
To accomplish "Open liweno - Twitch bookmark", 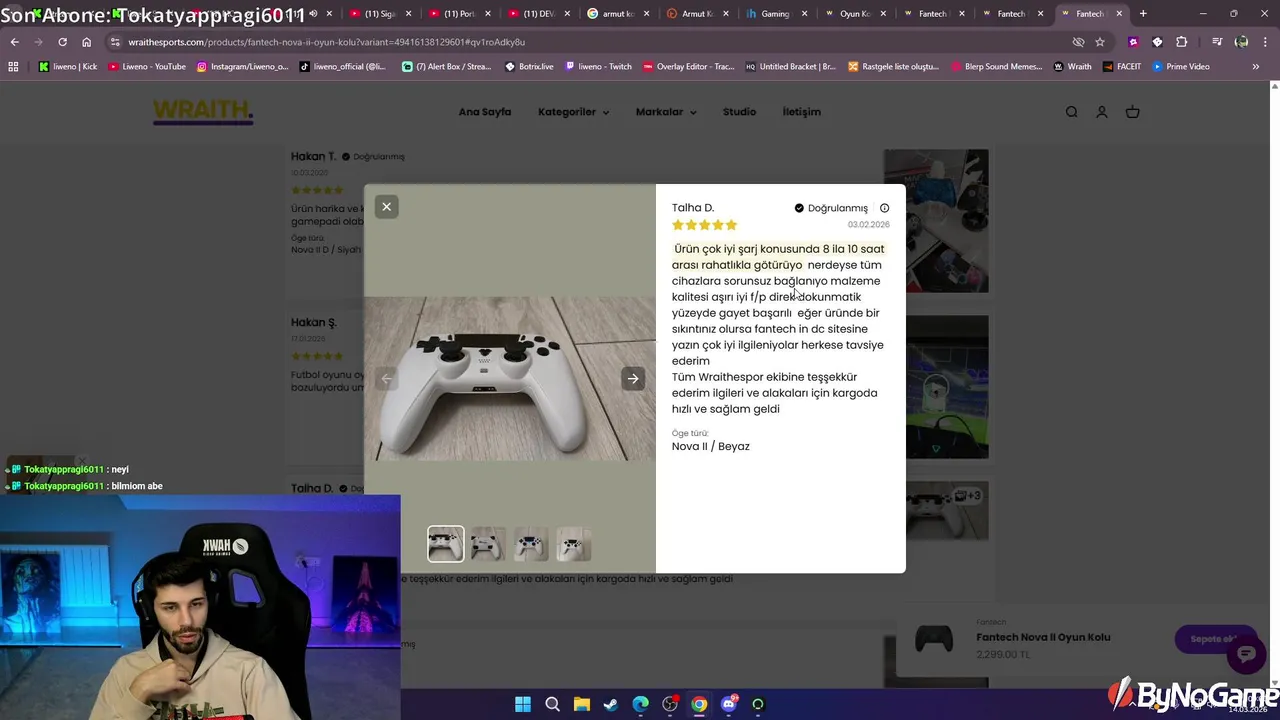I will coord(598,66).
